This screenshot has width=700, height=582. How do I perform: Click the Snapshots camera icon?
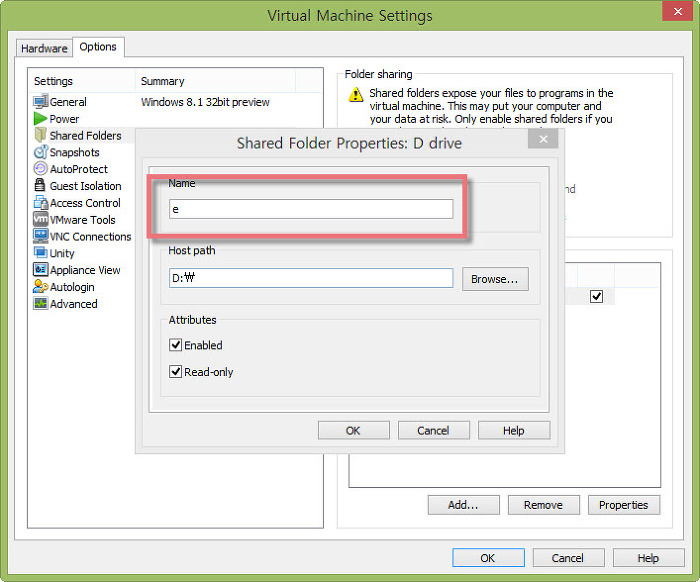[x=41, y=152]
